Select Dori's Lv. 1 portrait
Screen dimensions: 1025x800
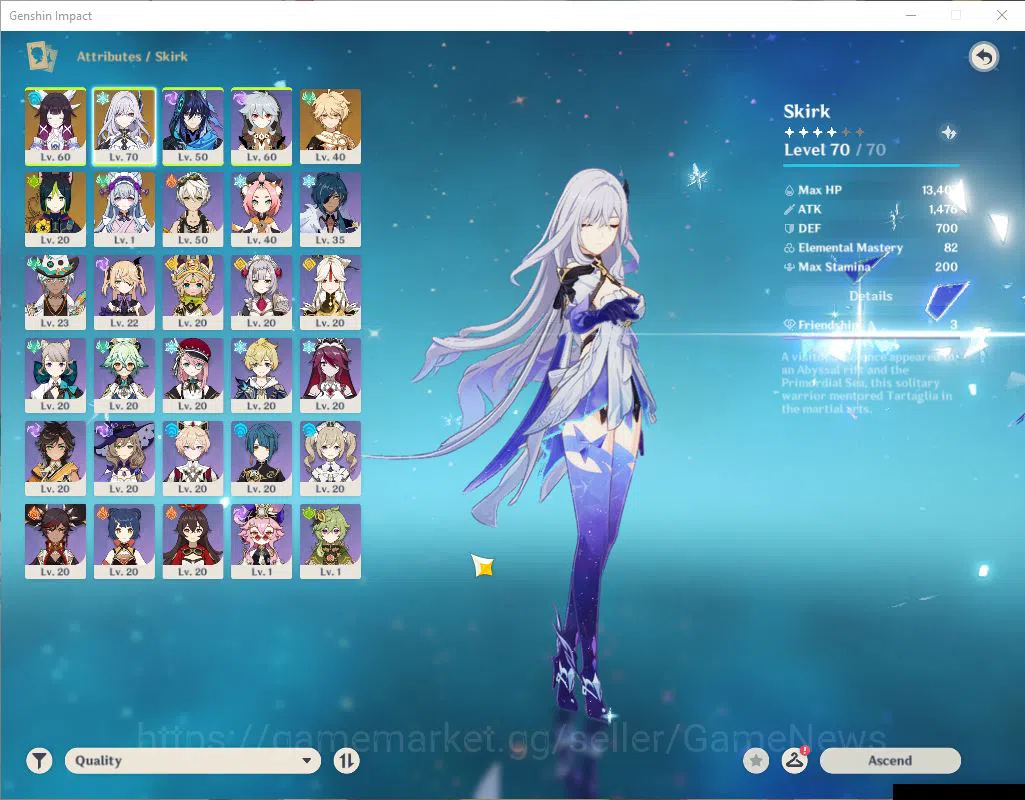(261, 541)
